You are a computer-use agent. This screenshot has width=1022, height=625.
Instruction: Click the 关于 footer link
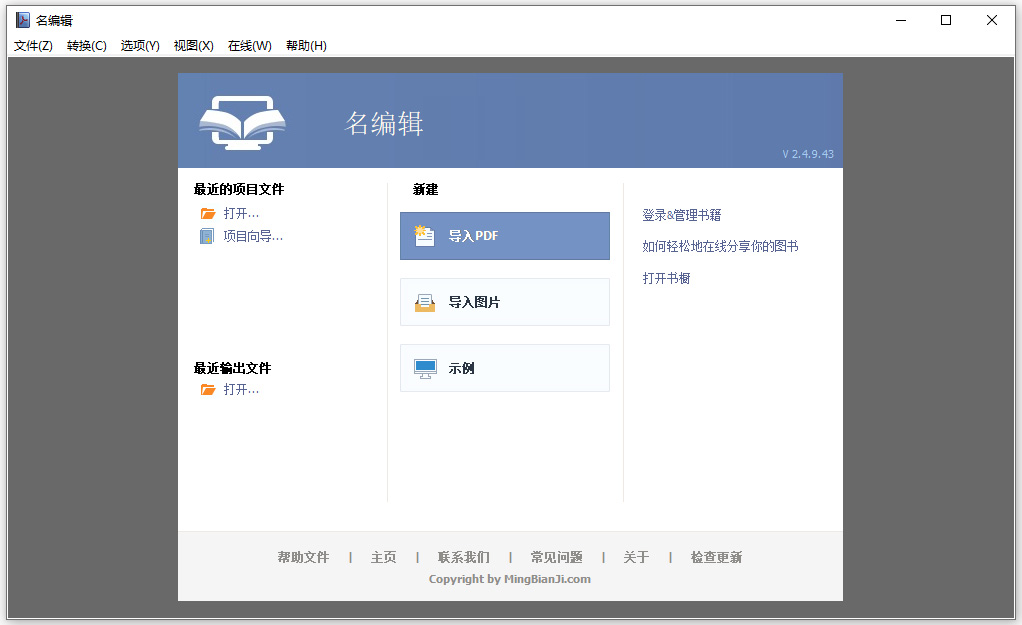(636, 557)
